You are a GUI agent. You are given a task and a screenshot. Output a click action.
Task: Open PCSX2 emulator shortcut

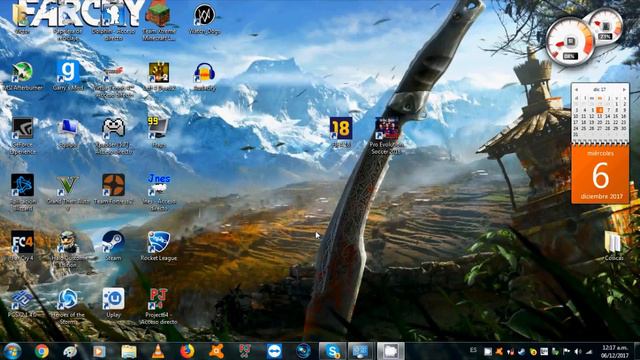point(22,299)
